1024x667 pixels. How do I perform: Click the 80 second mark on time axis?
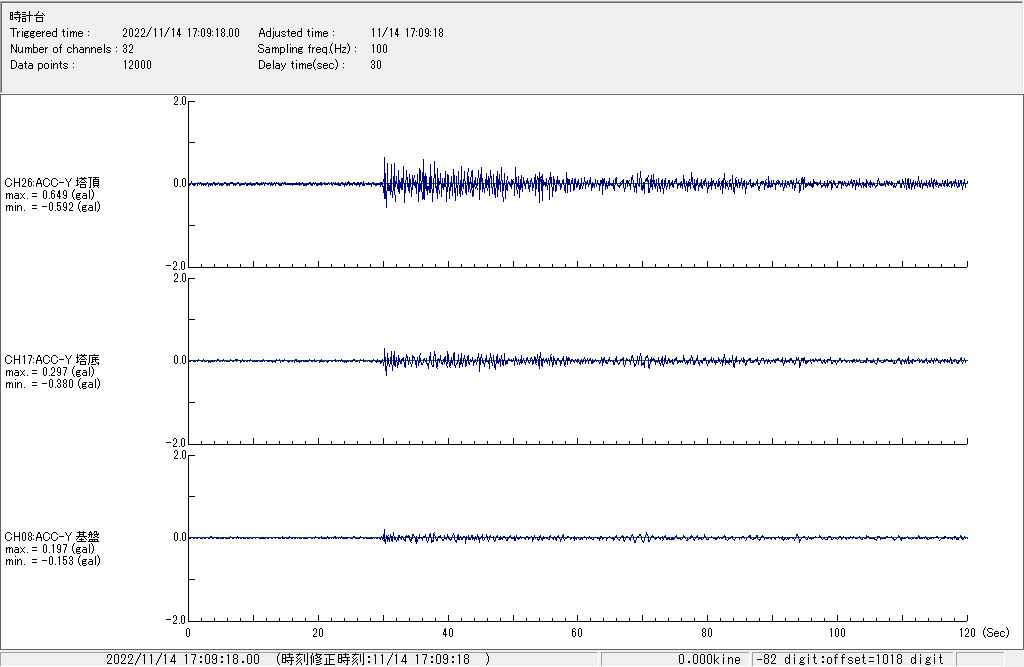coord(707,633)
